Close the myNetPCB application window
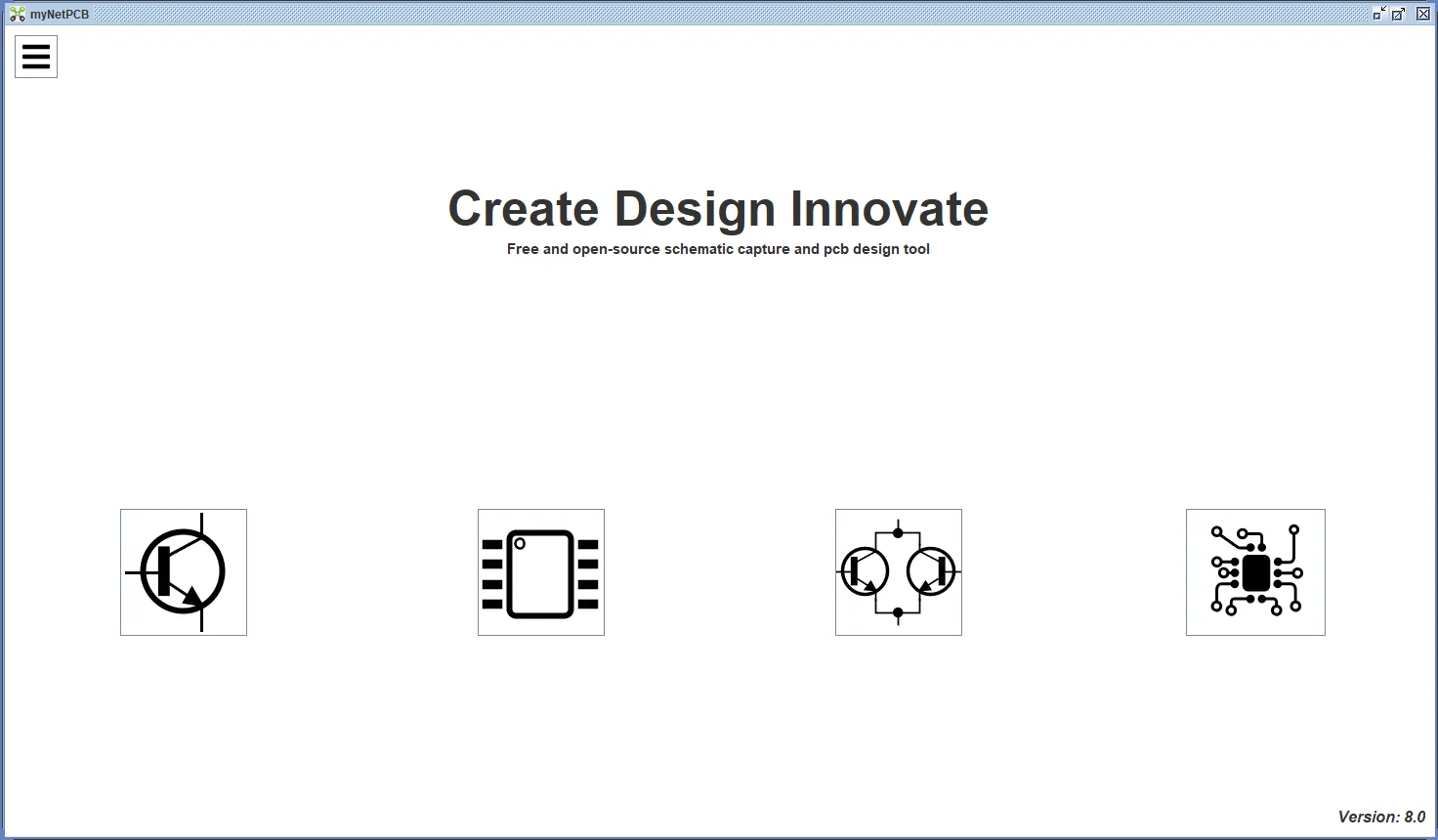 pyautogui.click(x=1422, y=13)
